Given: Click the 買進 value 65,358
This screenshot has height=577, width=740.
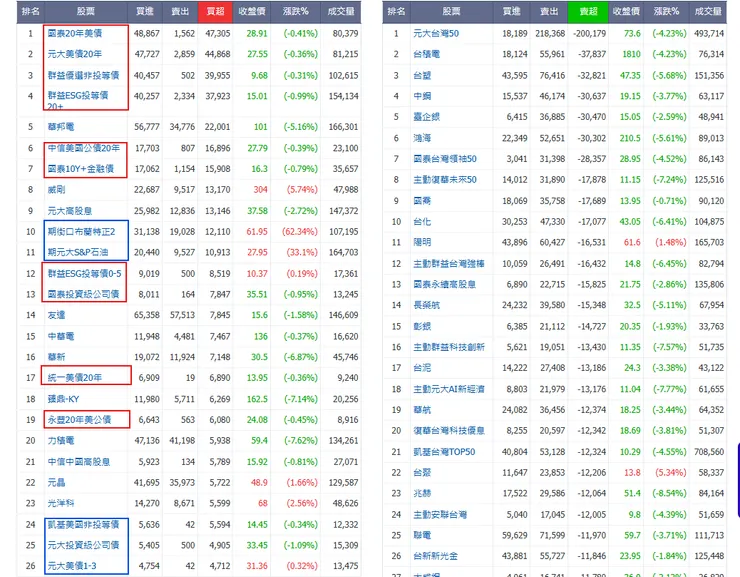Looking at the screenshot, I should point(147,315).
